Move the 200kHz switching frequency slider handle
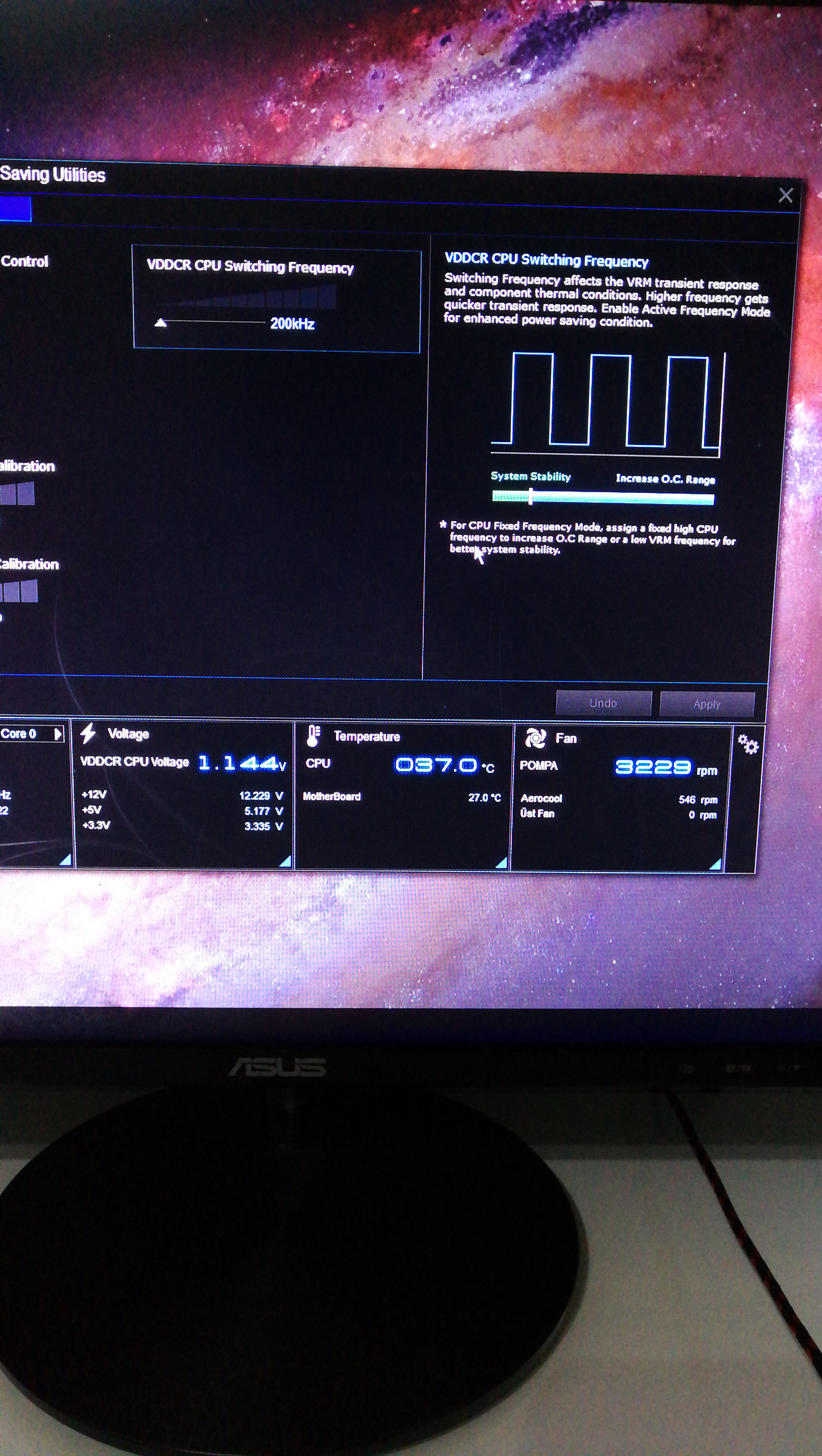The image size is (822, 1456). click(x=161, y=323)
